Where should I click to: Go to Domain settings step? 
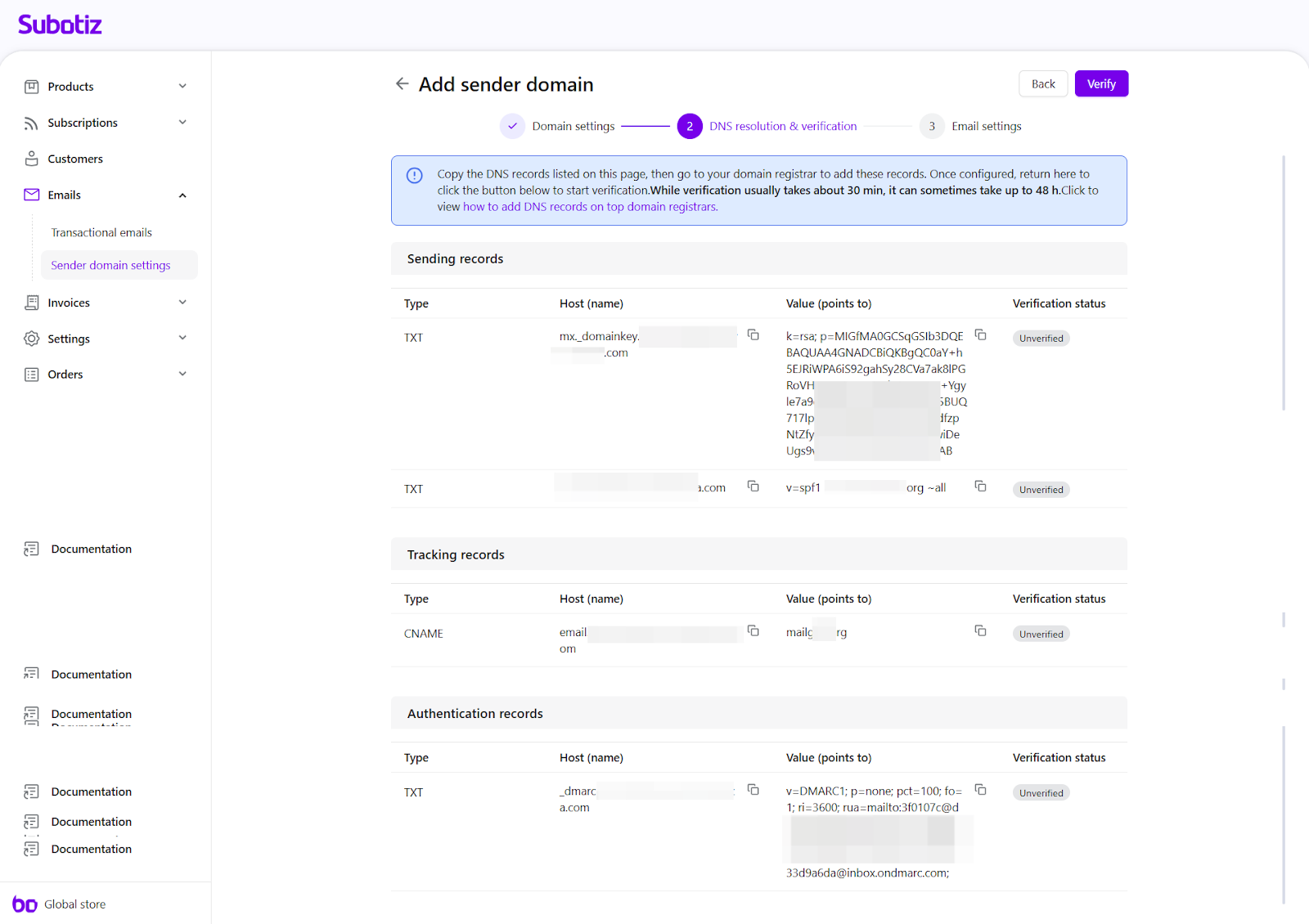point(572,127)
